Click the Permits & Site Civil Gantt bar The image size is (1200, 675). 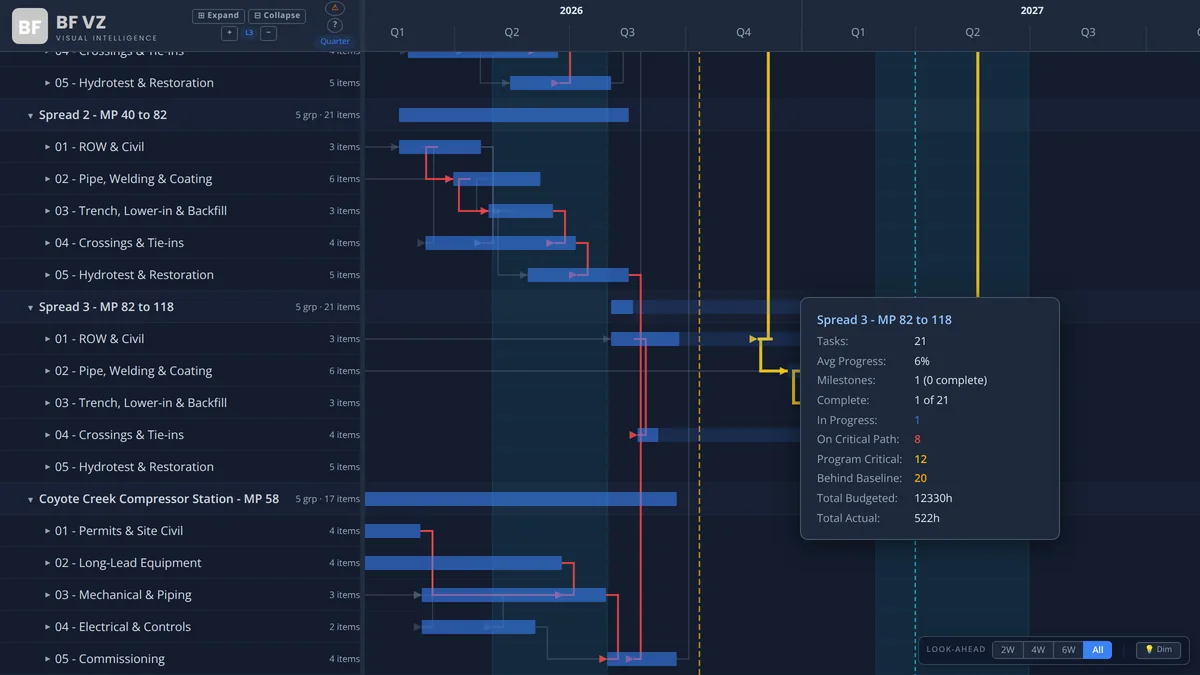393,531
